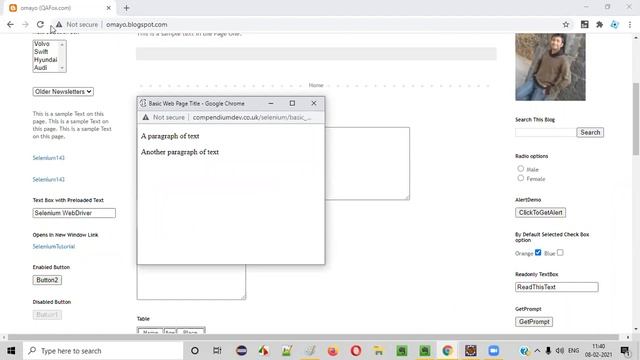This screenshot has width=640, height=360.
Task: Click the Home link
Action: point(316,85)
